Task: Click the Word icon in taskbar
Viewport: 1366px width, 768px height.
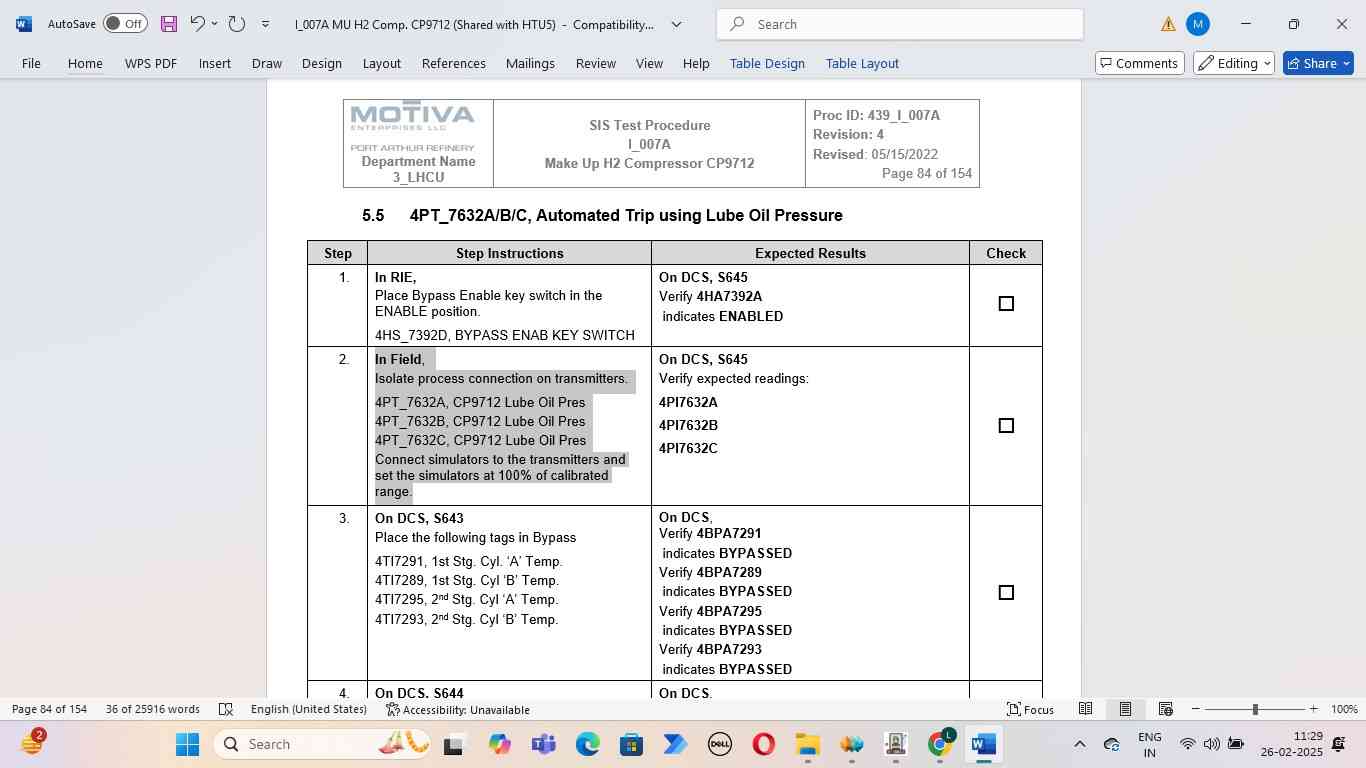Action: coord(983,744)
